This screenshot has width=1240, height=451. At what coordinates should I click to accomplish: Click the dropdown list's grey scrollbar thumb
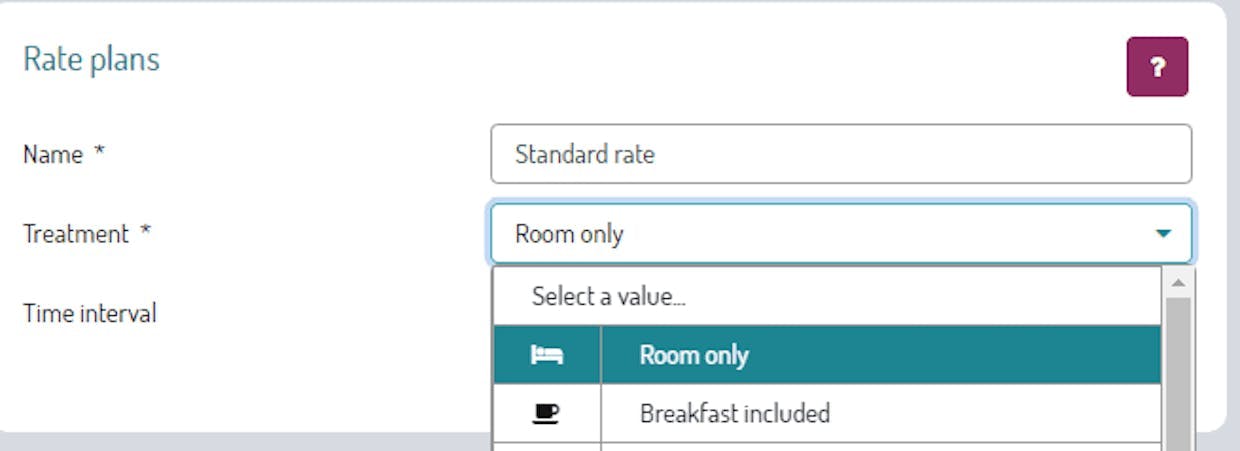point(1177,374)
